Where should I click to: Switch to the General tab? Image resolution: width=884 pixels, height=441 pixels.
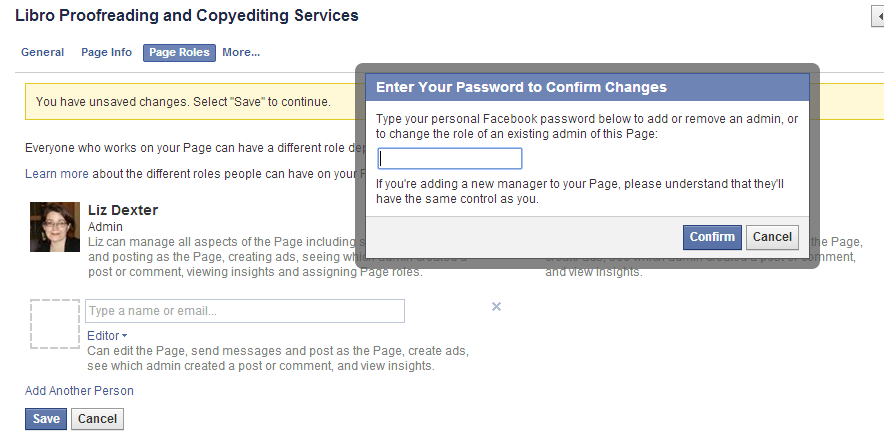pyautogui.click(x=43, y=52)
